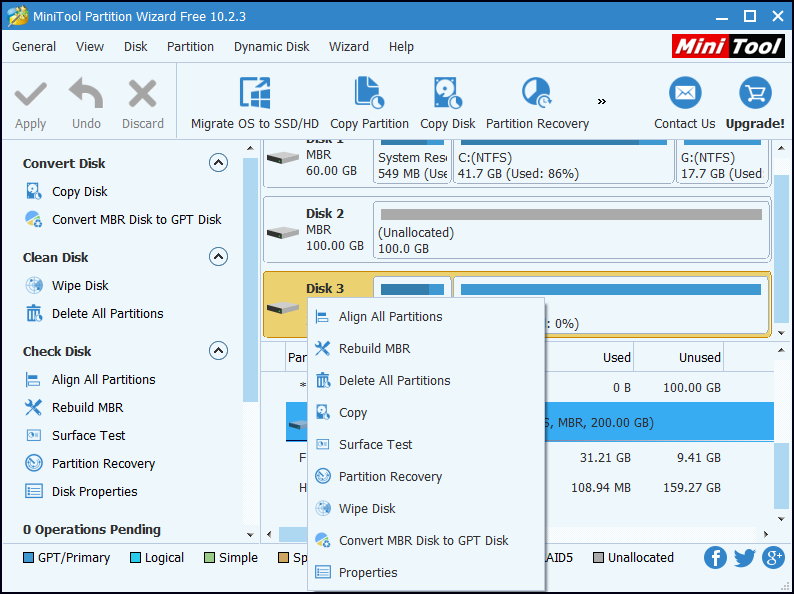Viewport: 794px width, 594px height.
Task: Click the 100.00 GB unused cell
Action: (x=692, y=388)
